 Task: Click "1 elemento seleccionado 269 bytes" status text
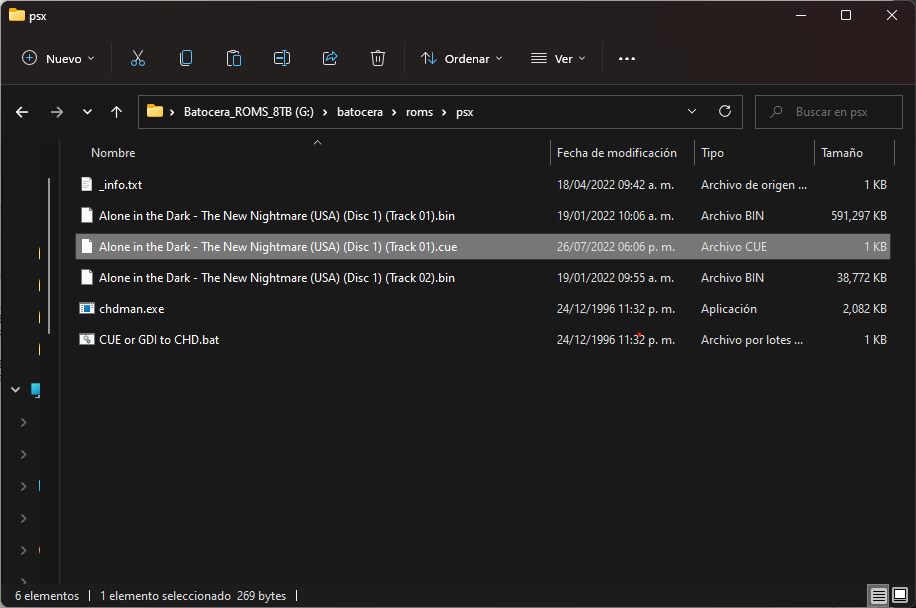193,596
